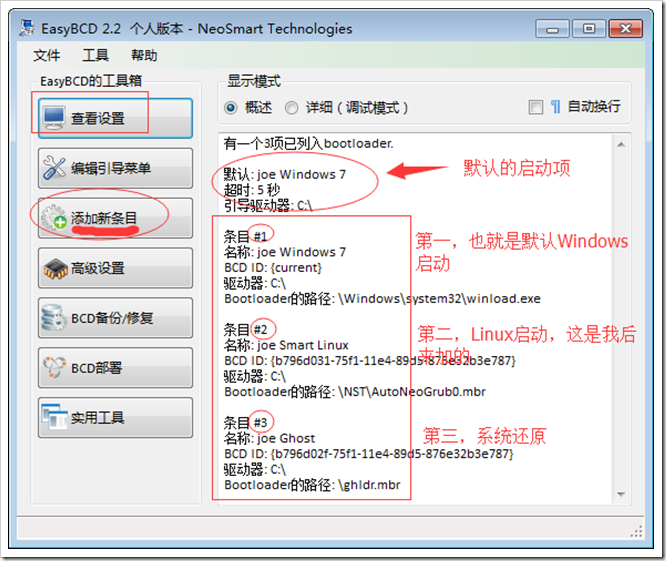The height and width of the screenshot is (561, 666).
Task: Click the text 有一个3项已列入bootloader.
Action: (308, 144)
